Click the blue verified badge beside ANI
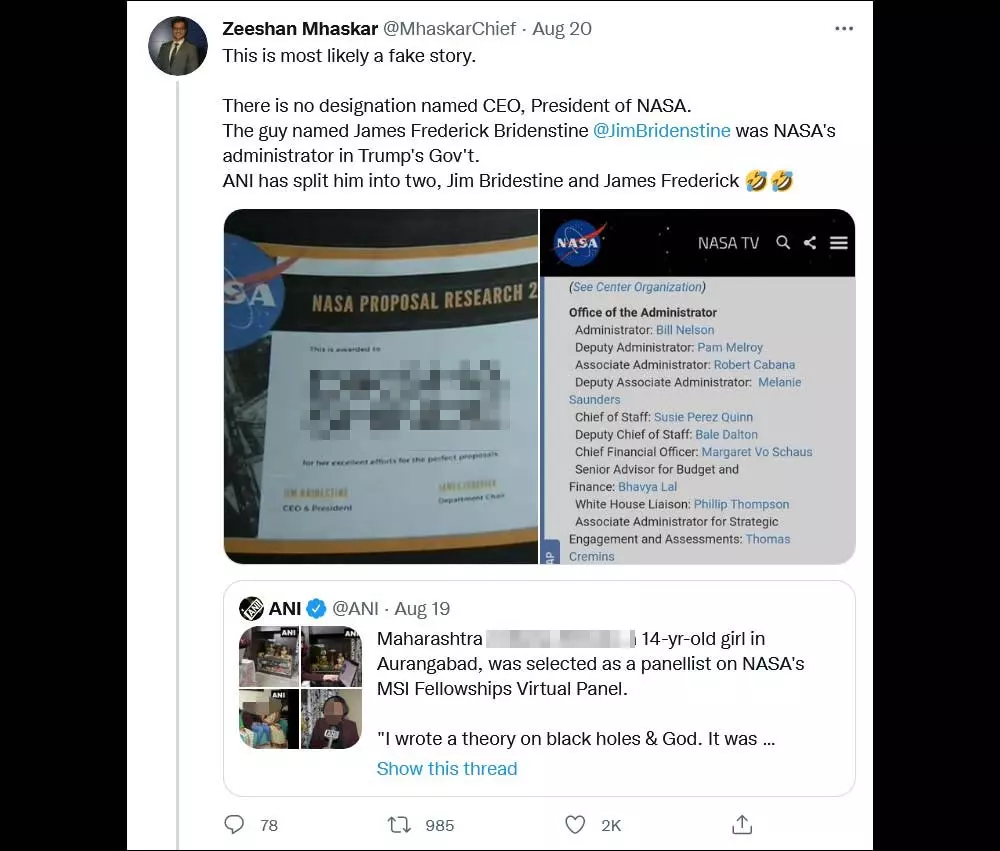The width and height of the screenshot is (1000, 851). (x=316, y=609)
